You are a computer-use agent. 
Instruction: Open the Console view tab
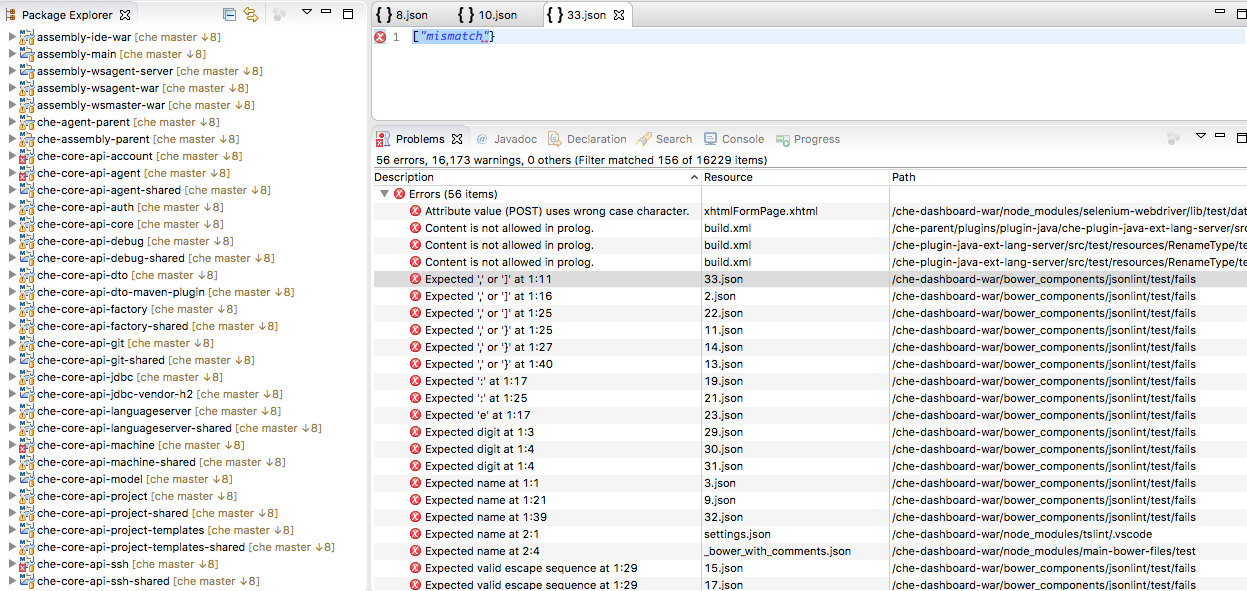734,139
